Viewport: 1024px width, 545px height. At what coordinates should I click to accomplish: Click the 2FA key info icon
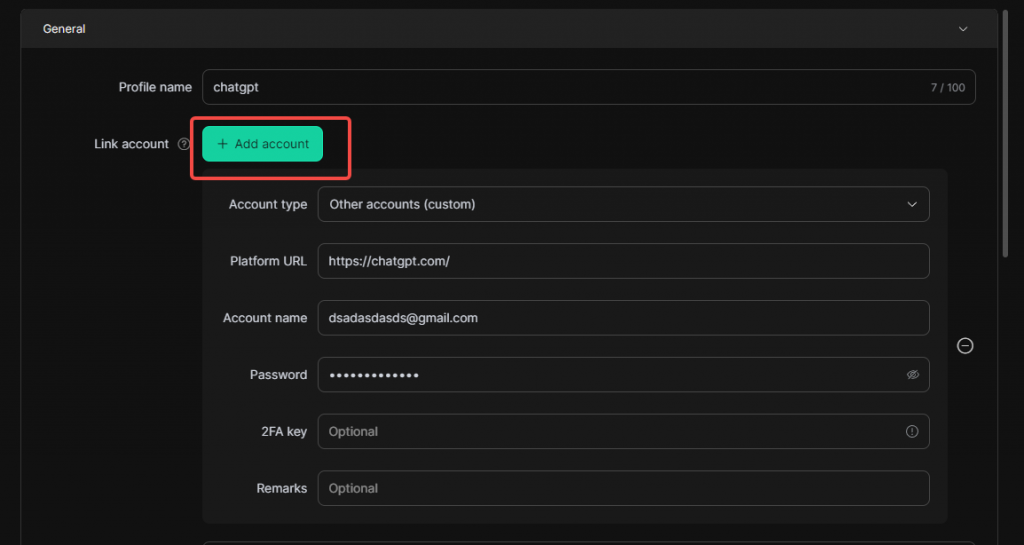tap(912, 431)
